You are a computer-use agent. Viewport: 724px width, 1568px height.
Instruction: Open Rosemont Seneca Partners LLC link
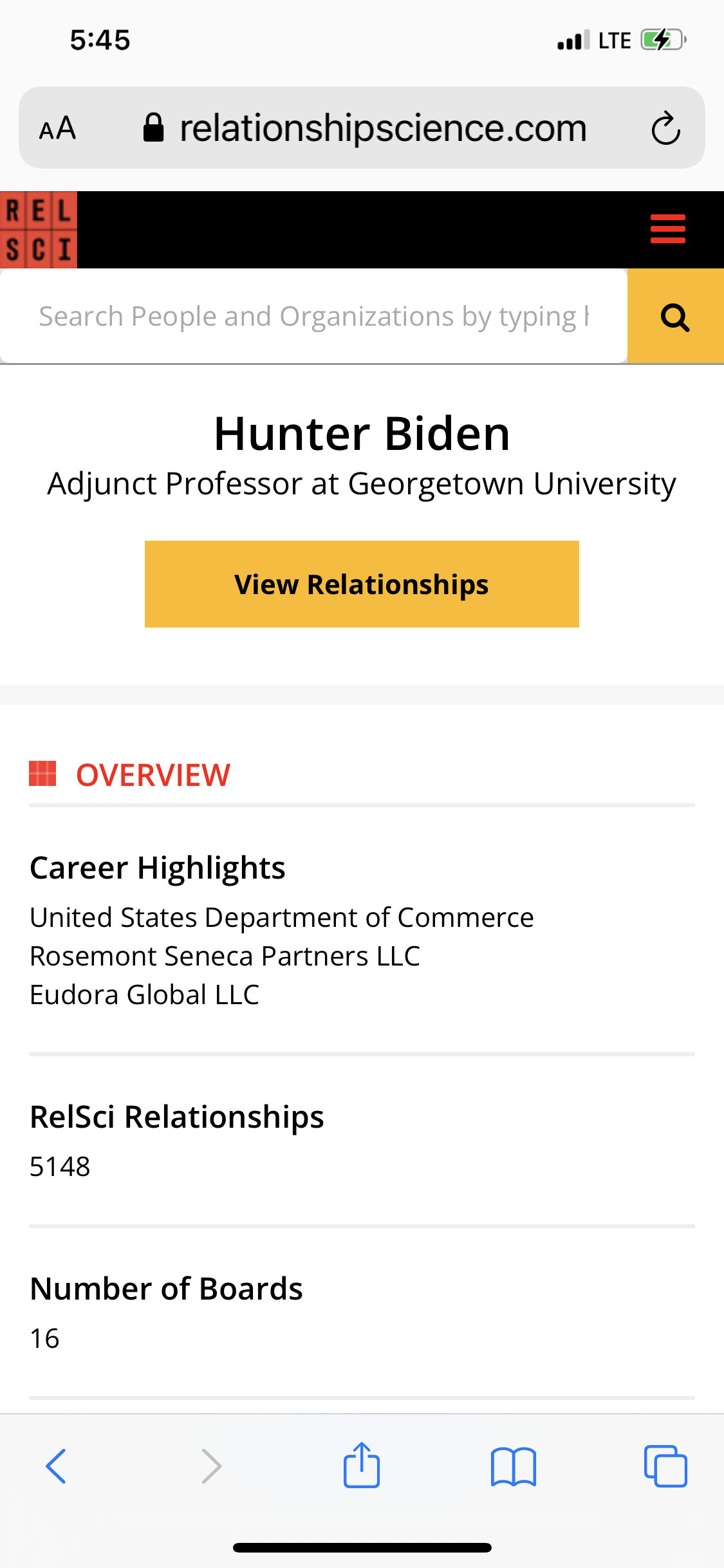[x=225, y=956]
